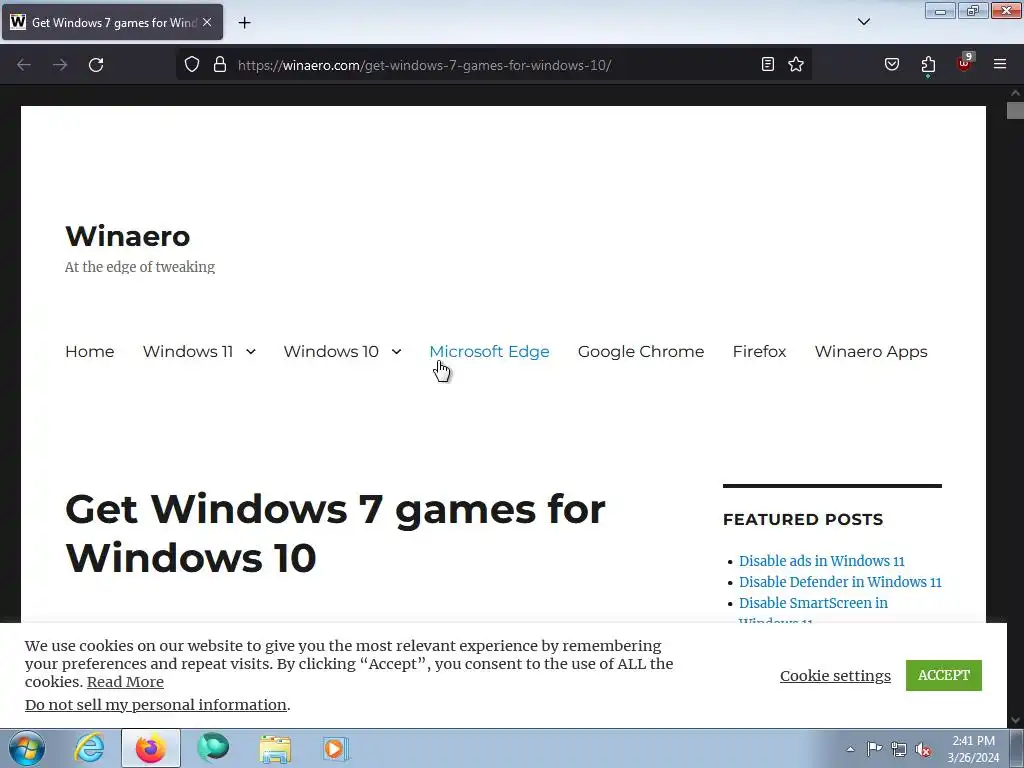The height and width of the screenshot is (768, 1024).
Task: Click the browser Forward arrow button
Action: [x=60, y=65]
